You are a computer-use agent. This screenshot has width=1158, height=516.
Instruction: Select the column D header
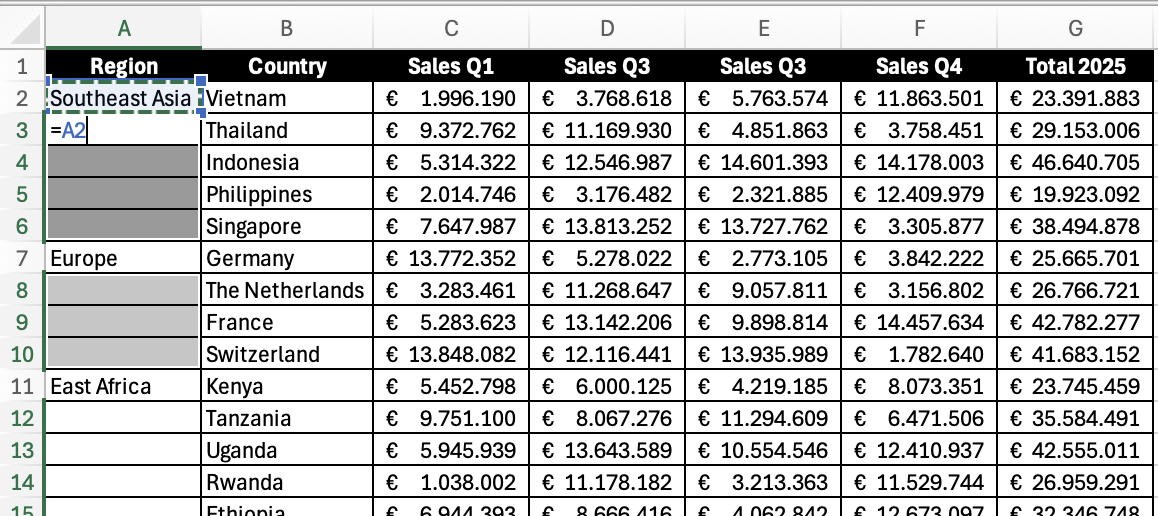coord(606,30)
